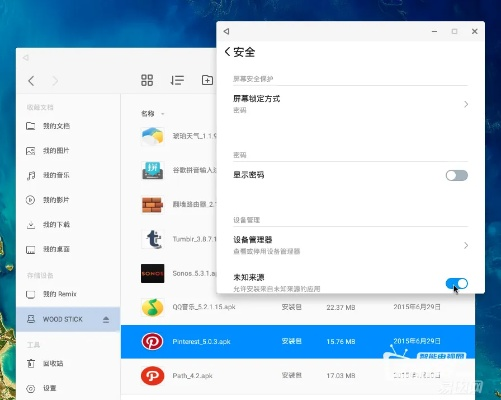The height and width of the screenshot is (400, 501).
Task: Select the Tumblr_3.8.7 file name
Action: tap(194, 239)
